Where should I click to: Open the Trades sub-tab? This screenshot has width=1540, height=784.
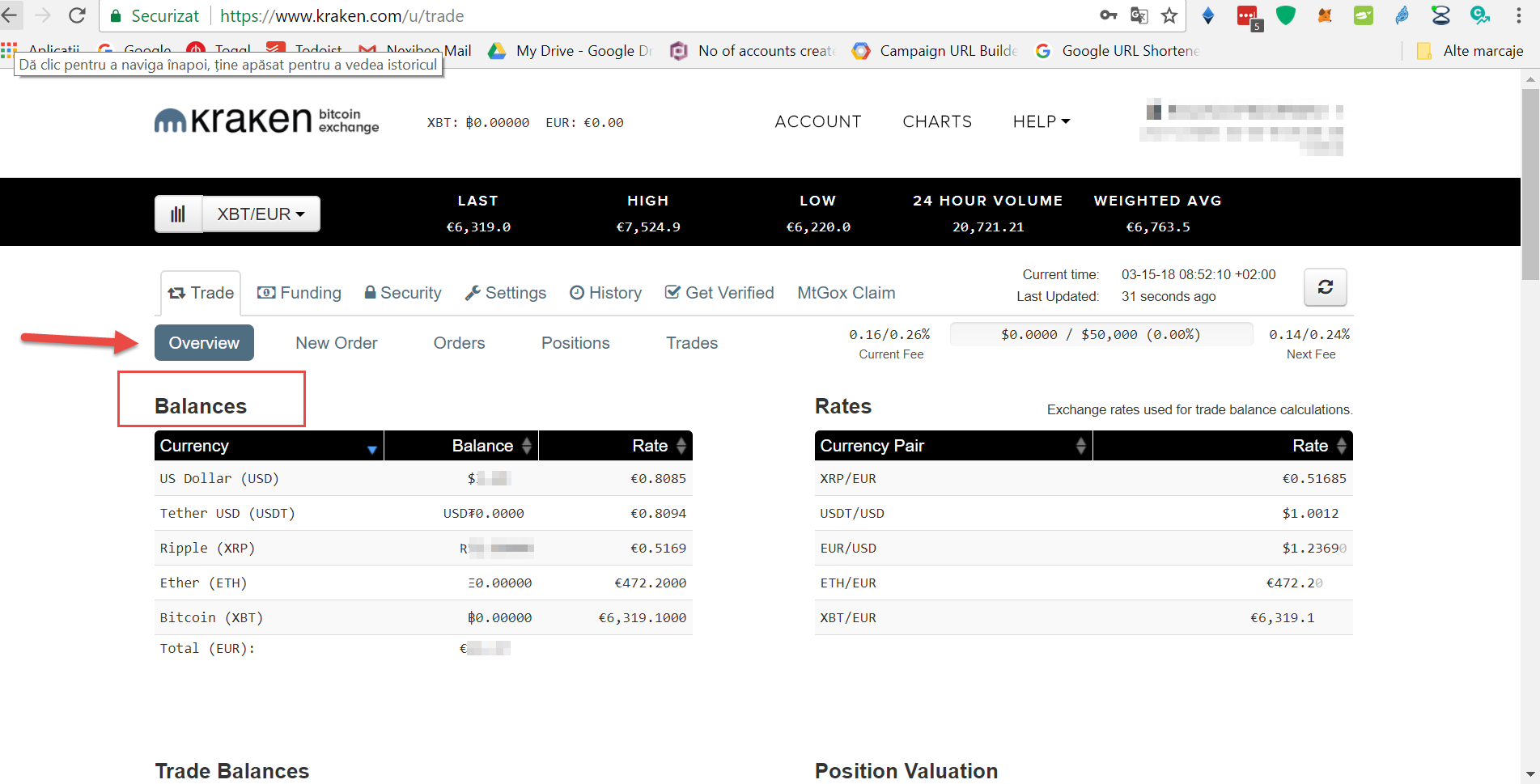click(x=692, y=343)
